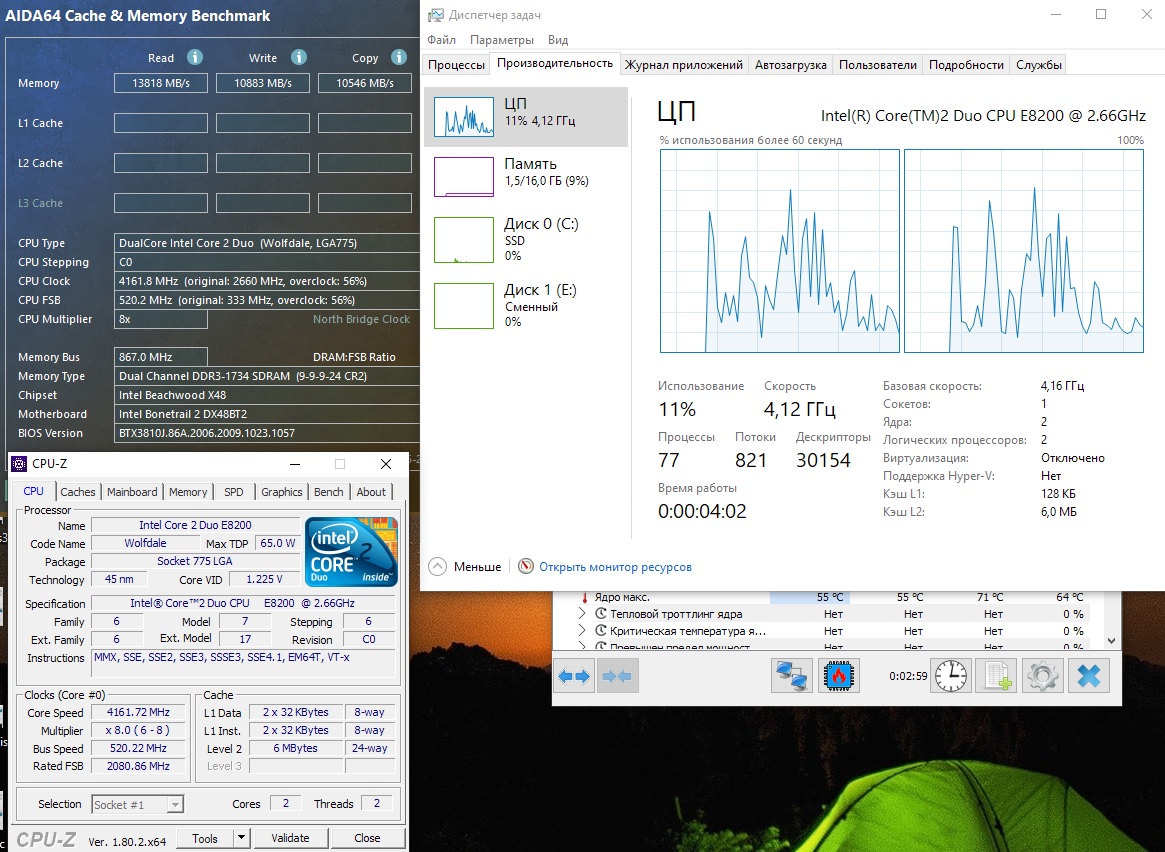The height and width of the screenshot is (852, 1165).
Task: Click the sensor list scroll down arrow
Action: pyautogui.click(x=1112, y=640)
